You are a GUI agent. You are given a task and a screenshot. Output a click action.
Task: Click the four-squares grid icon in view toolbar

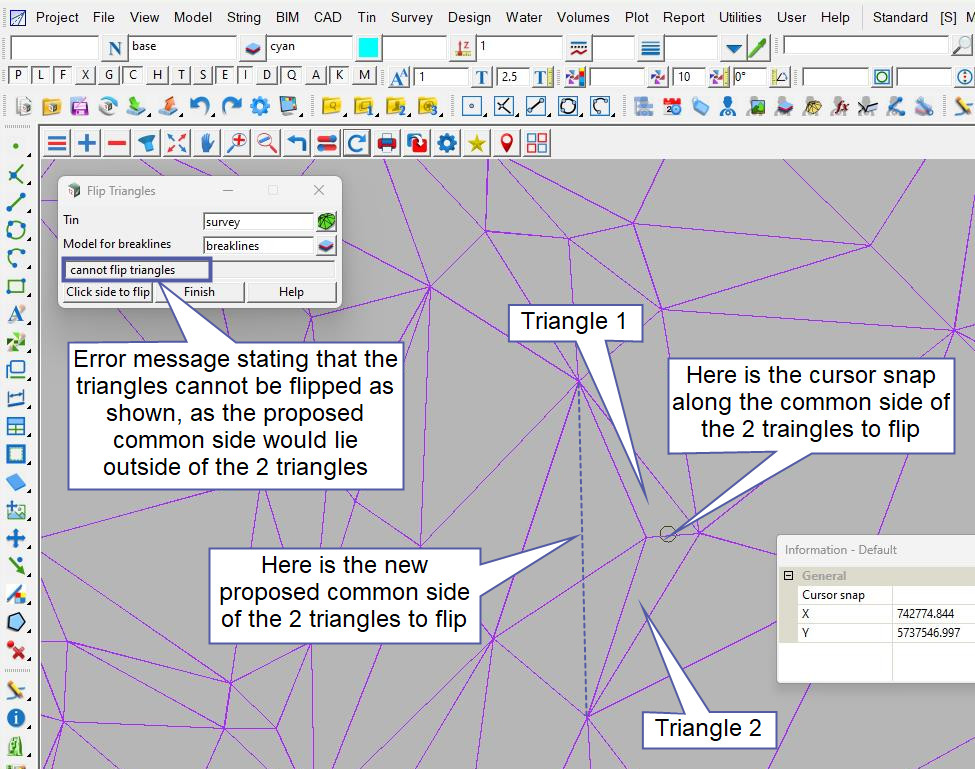(537, 144)
